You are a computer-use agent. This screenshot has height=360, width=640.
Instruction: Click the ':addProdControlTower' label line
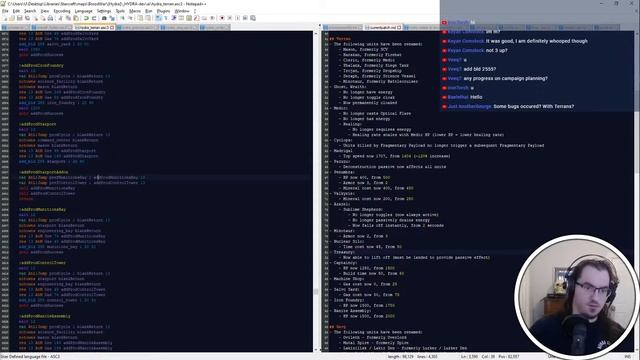coord(42,263)
